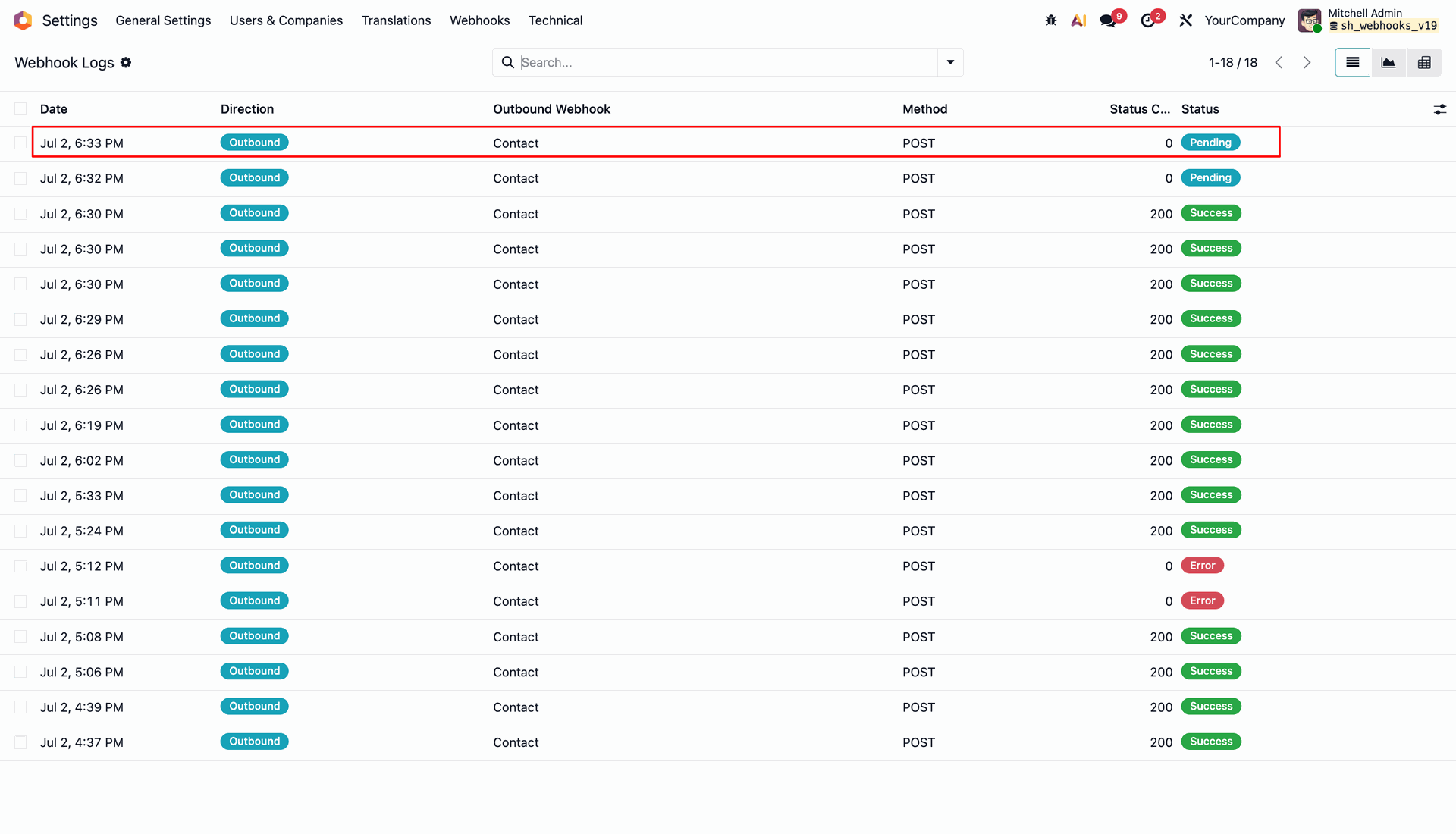Screen dimensions: 1456x834
Task: Open the debug bug icon menu
Action: (1051, 20)
